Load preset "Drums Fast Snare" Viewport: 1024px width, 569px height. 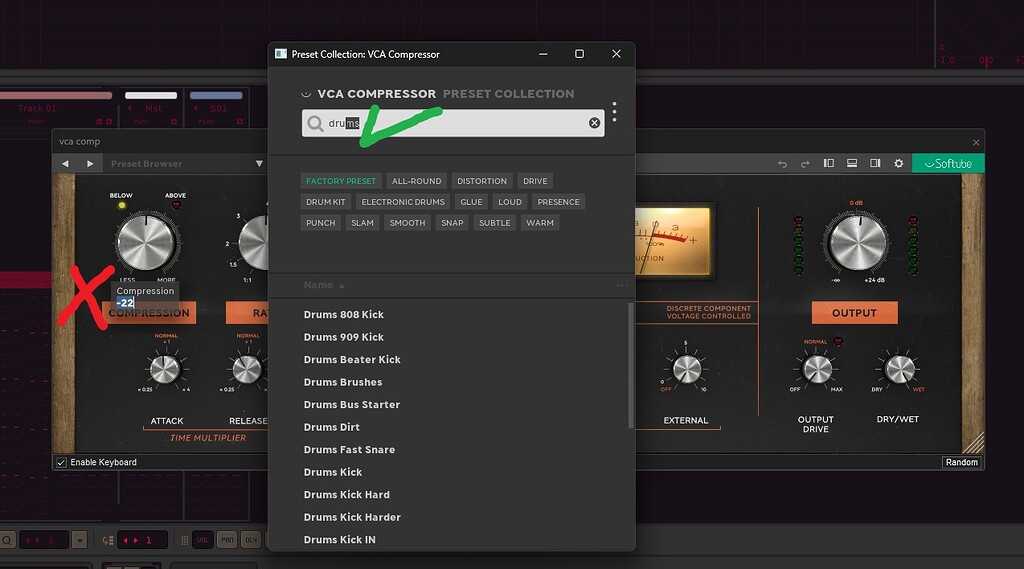point(349,449)
